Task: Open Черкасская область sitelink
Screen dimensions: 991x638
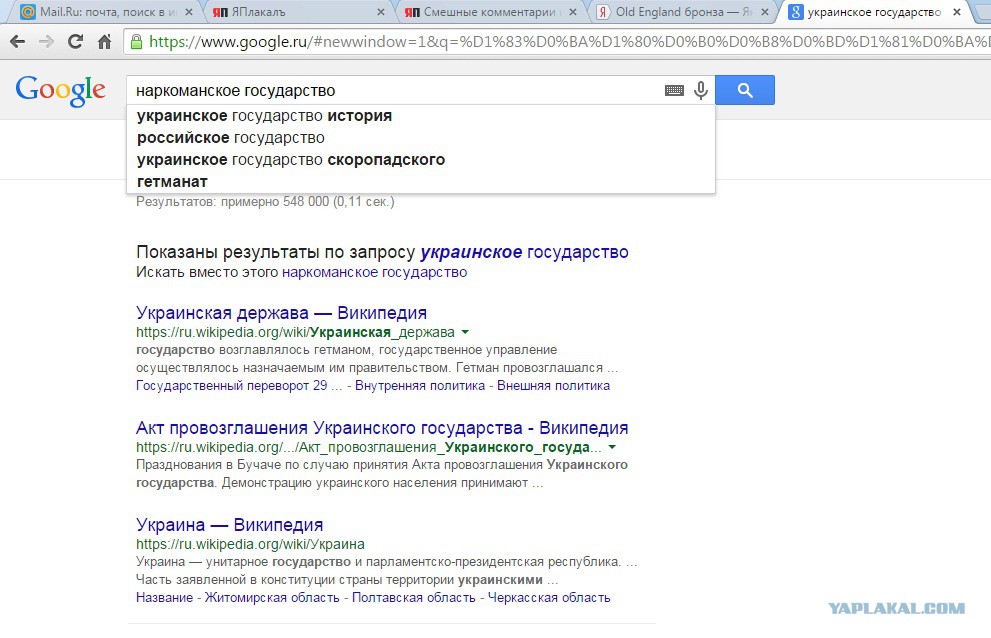Action: tap(549, 598)
